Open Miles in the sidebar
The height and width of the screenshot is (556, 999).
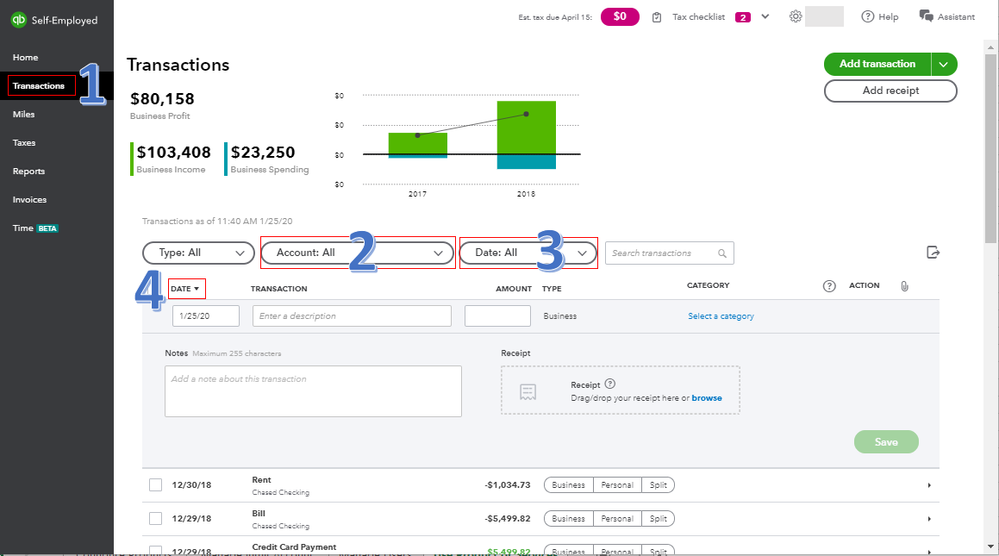(x=24, y=114)
